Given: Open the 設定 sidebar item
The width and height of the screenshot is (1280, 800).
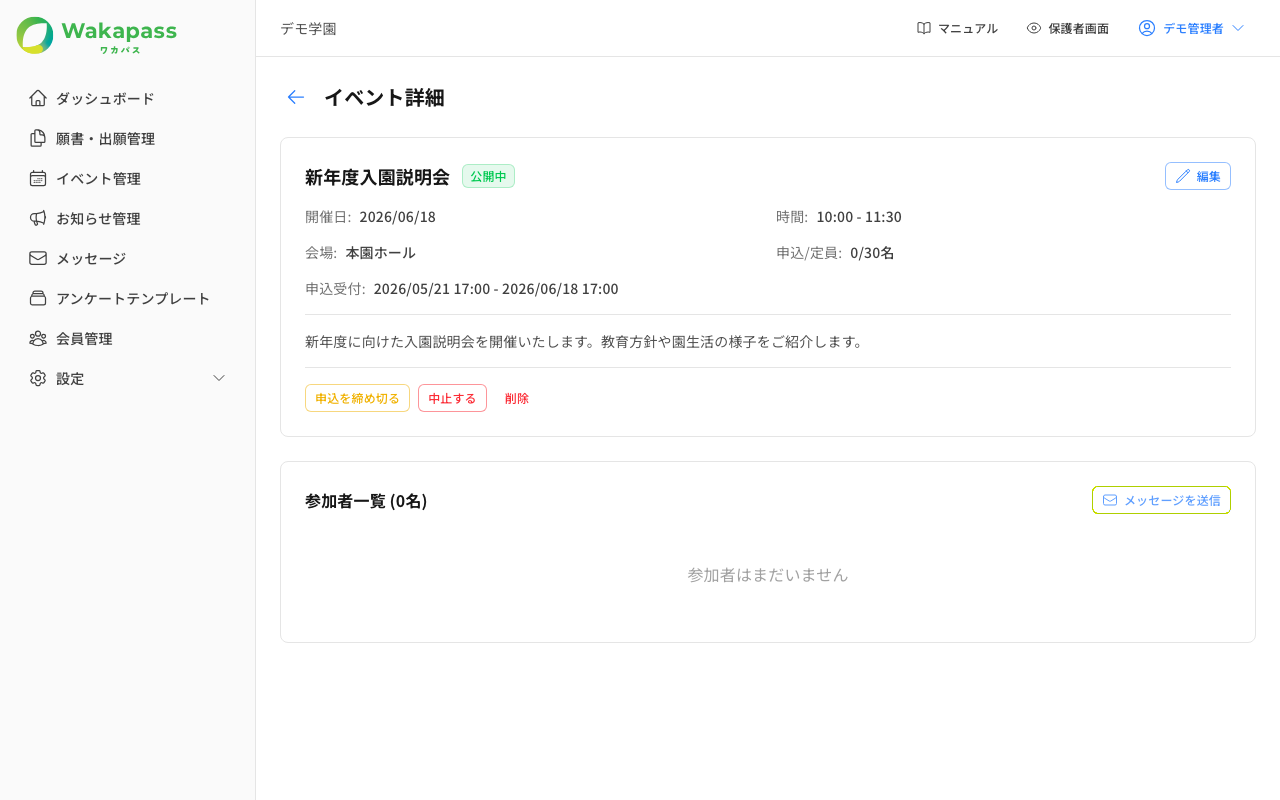Looking at the screenshot, I should point(128,378).
